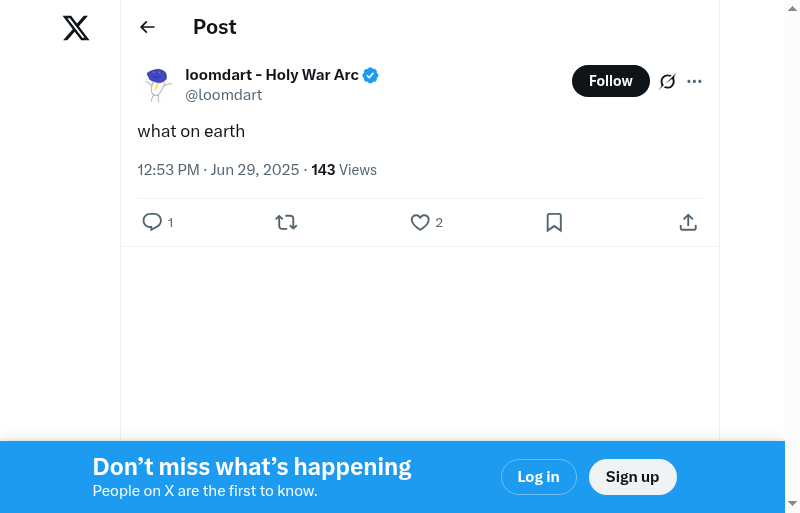Open the three-dot more options menu
The width and height of the screenshot is (800, 513).
tap(695, 81)
